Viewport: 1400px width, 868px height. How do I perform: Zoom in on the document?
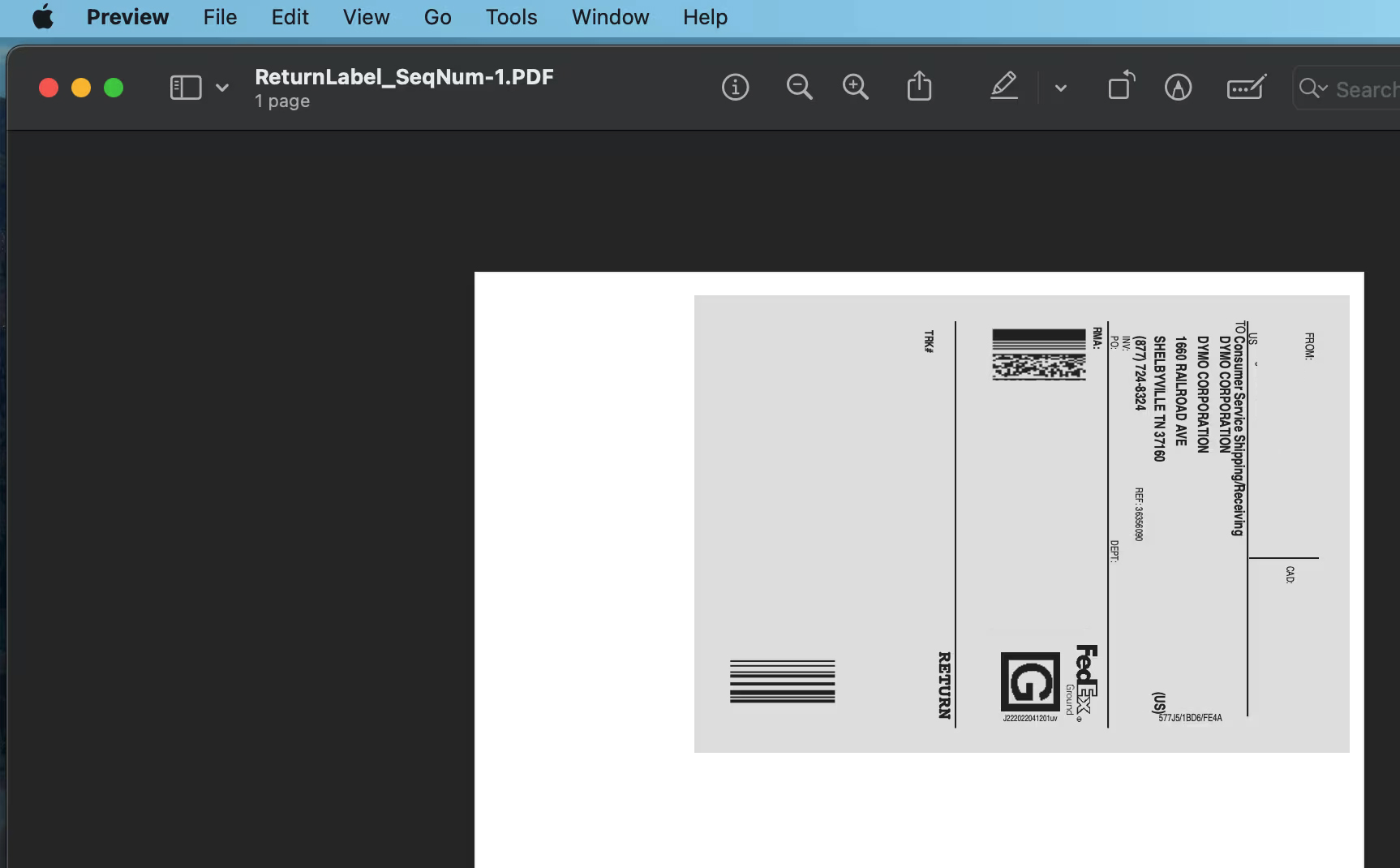(x=855, y=86)
